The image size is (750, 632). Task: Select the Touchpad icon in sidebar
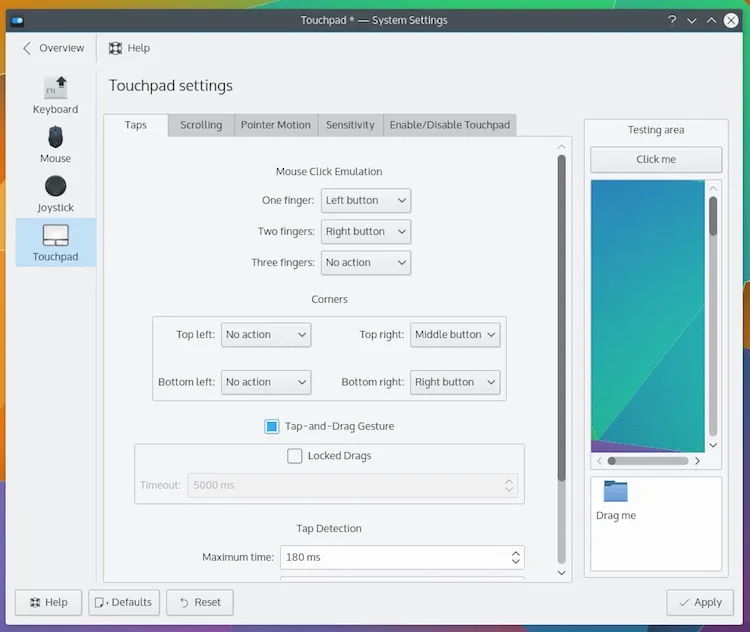[x=55, y=237]
